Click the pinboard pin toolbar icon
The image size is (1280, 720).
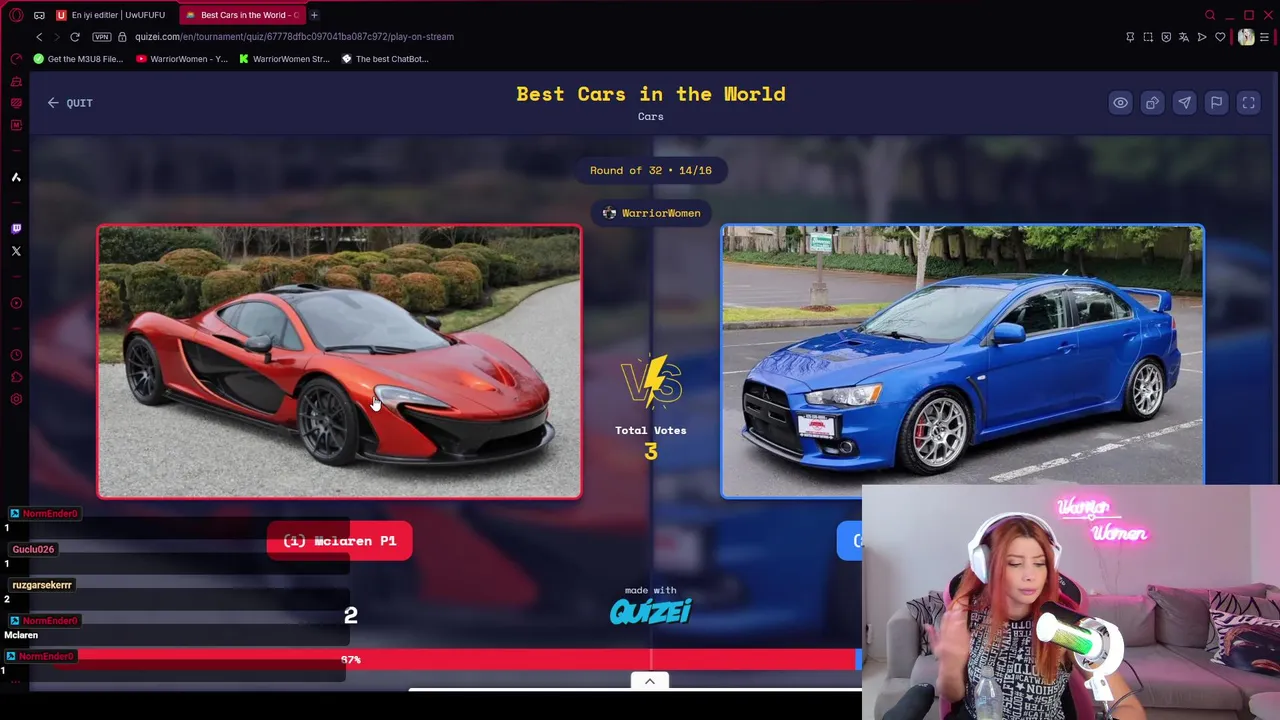(x=1130, y=37)
